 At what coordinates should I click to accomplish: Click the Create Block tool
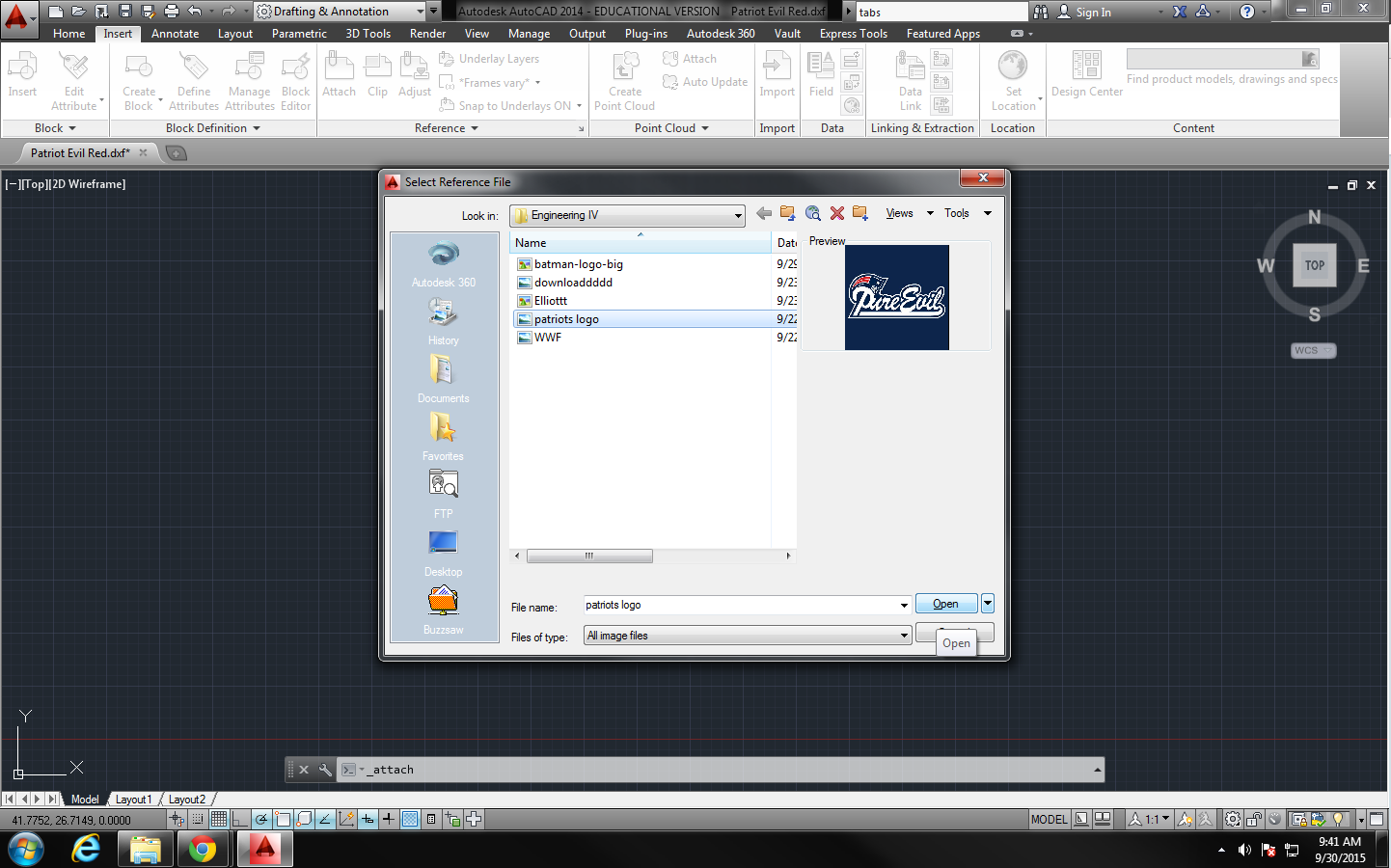[139, 82]
